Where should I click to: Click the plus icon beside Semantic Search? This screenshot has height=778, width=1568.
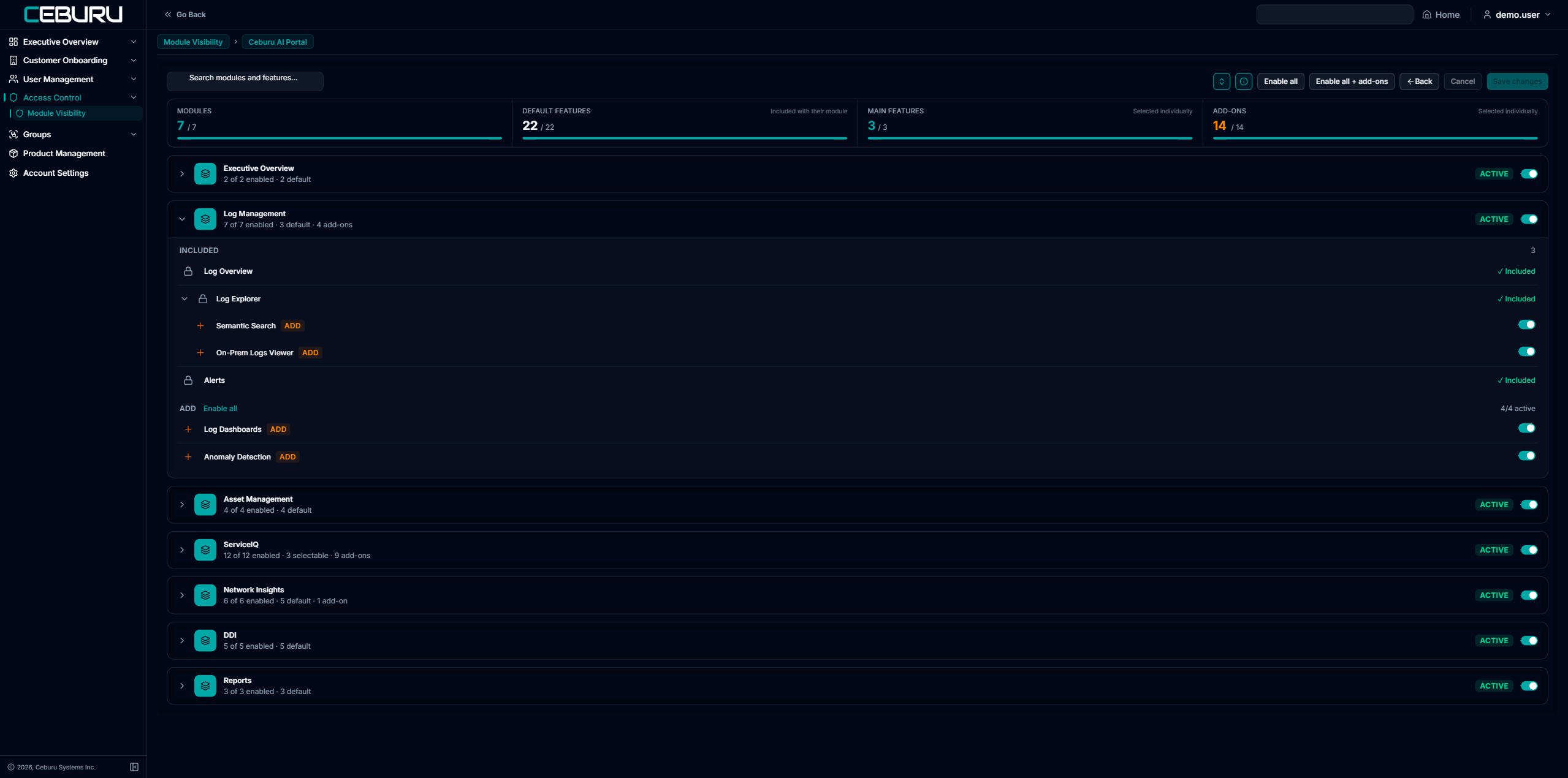click(200, 326)
